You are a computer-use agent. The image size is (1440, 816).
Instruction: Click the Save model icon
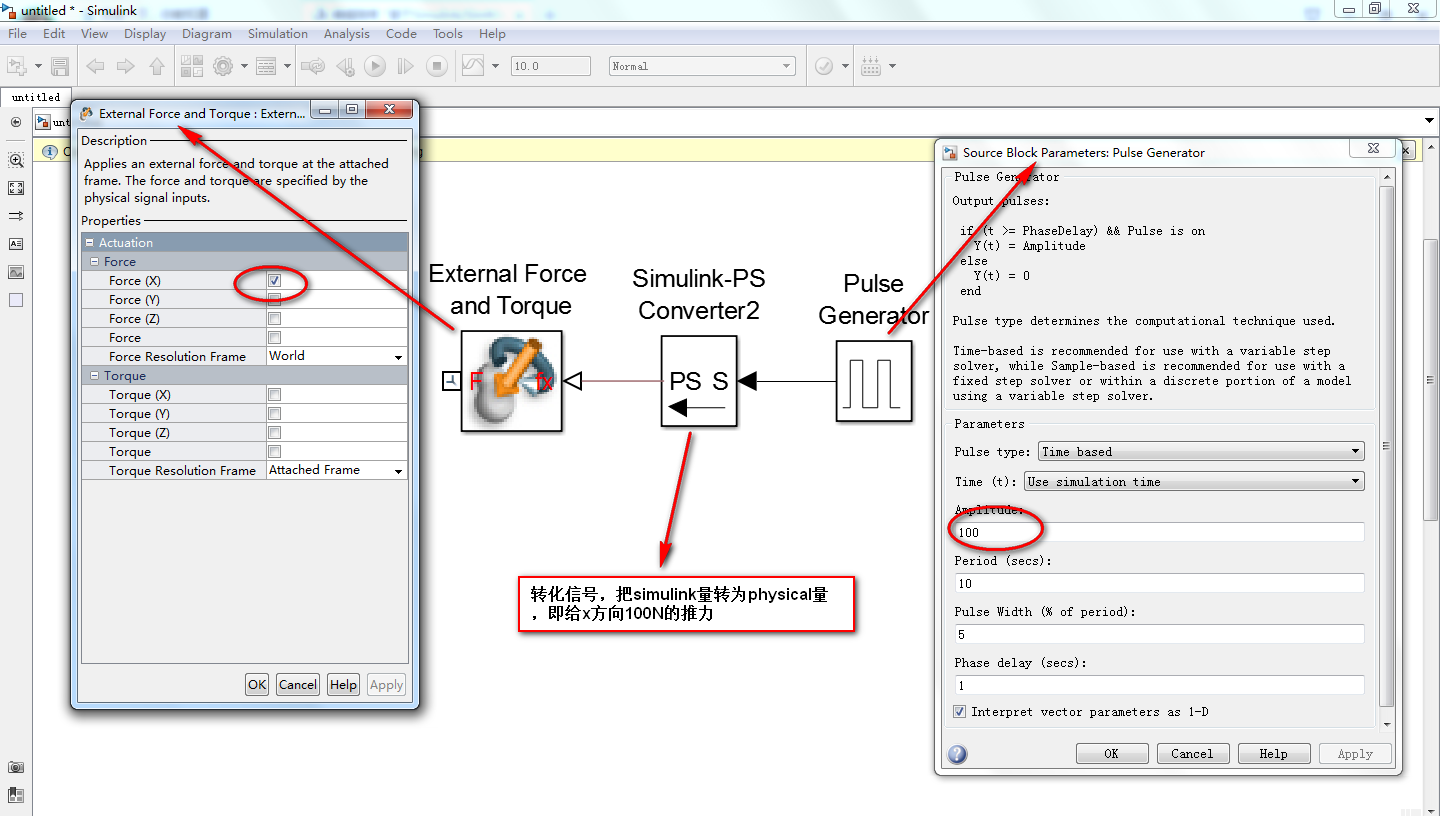pos(60,66)
